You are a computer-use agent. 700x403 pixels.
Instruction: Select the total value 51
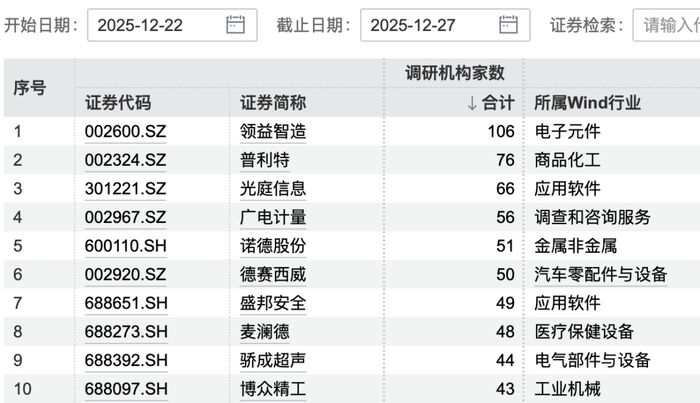[x=505, y=246]
